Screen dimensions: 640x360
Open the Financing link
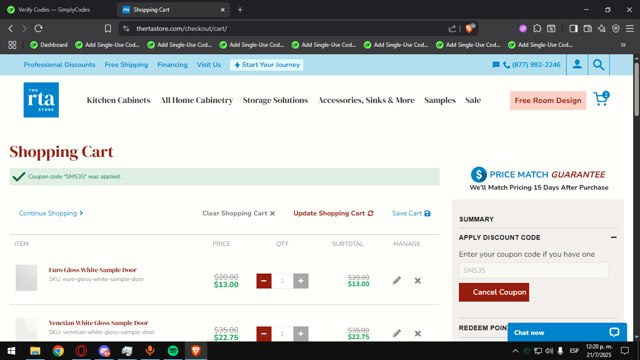point(172,64)
